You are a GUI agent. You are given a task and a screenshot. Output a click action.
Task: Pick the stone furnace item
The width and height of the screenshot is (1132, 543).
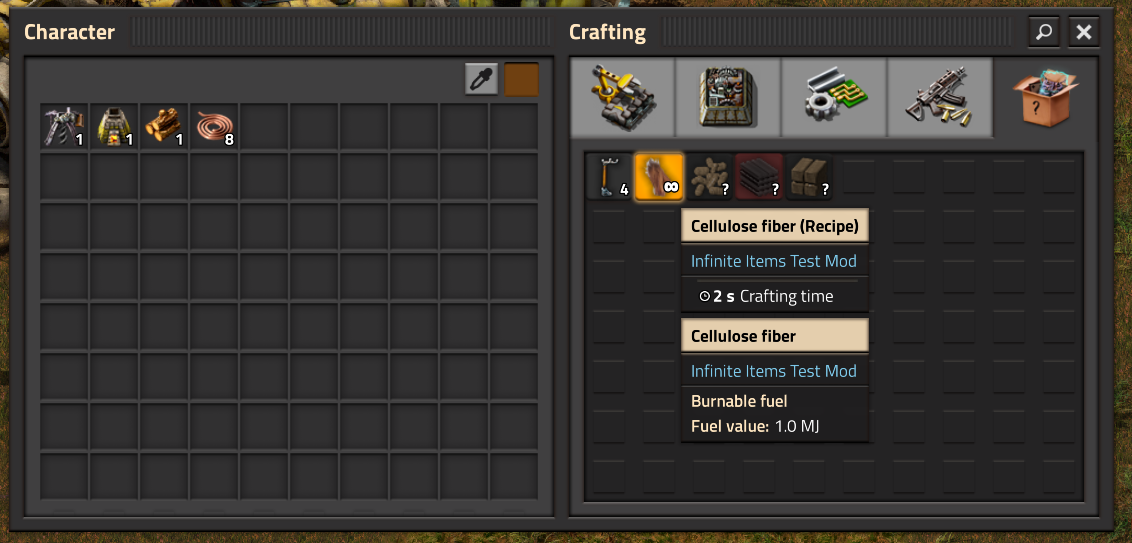coord(114,126)
